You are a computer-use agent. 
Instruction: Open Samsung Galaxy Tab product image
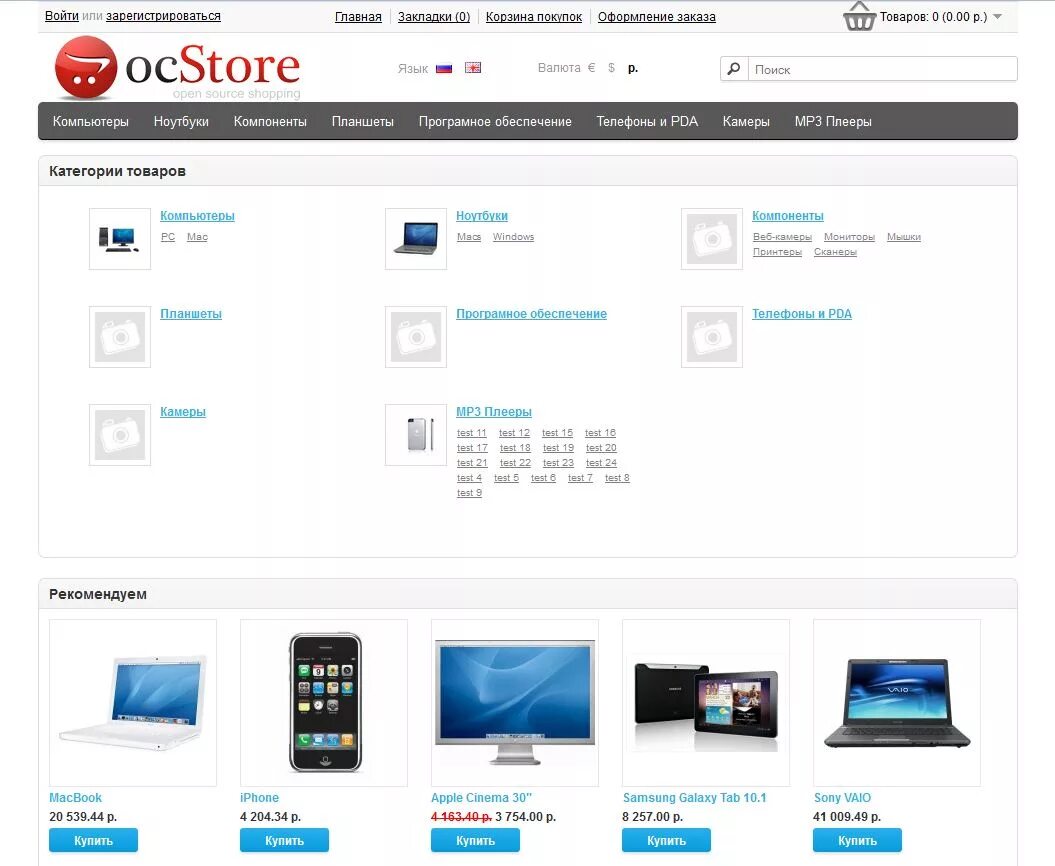click(x=706, y=703)
